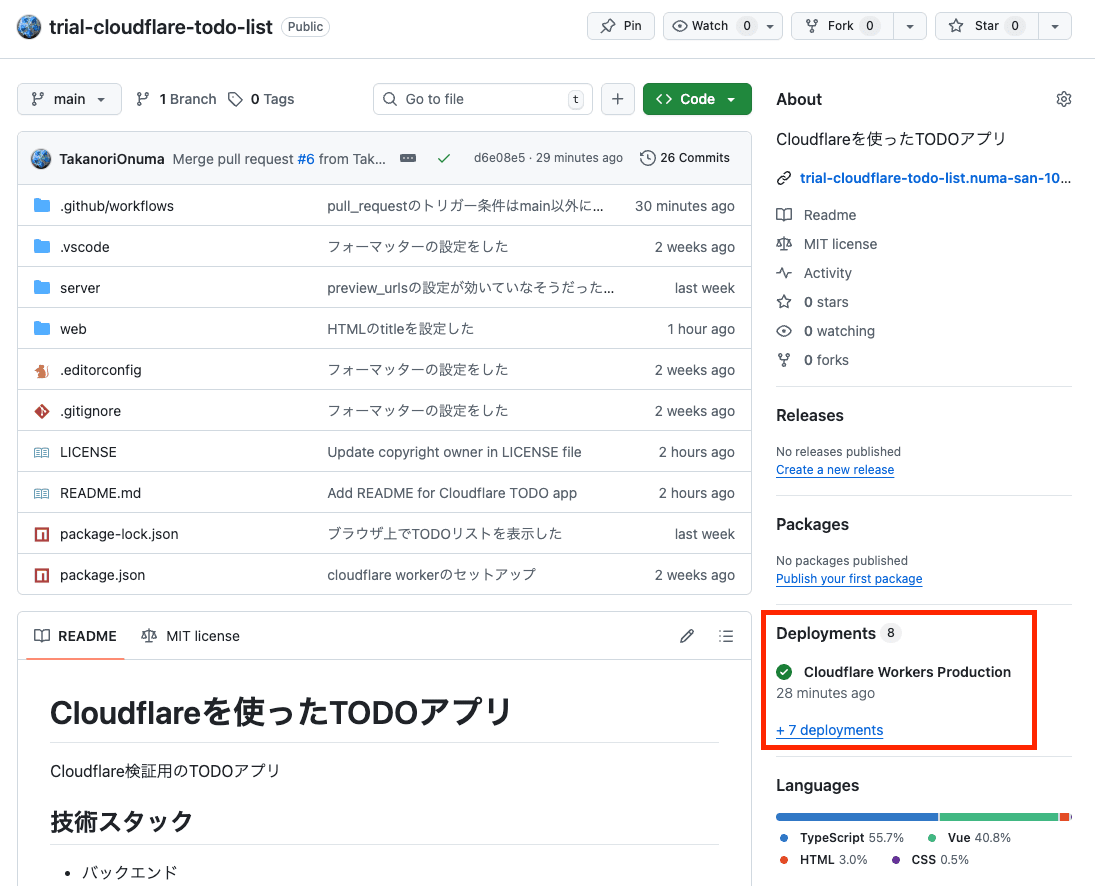
Task: Open the LICENSE file
Action: [88, 452]
